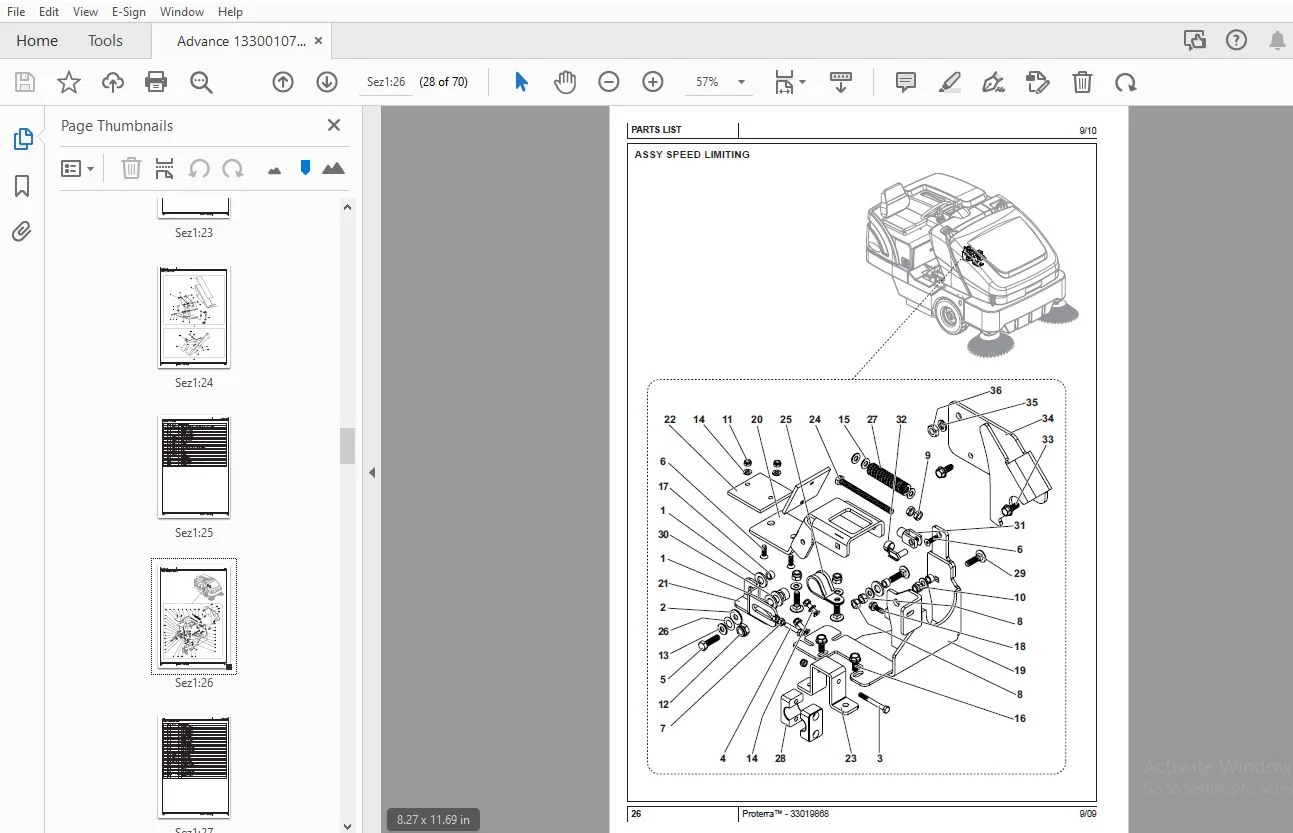Print the document with printer icon
The height and width of the screenshot is (833, 1293).
coord(156,82)
